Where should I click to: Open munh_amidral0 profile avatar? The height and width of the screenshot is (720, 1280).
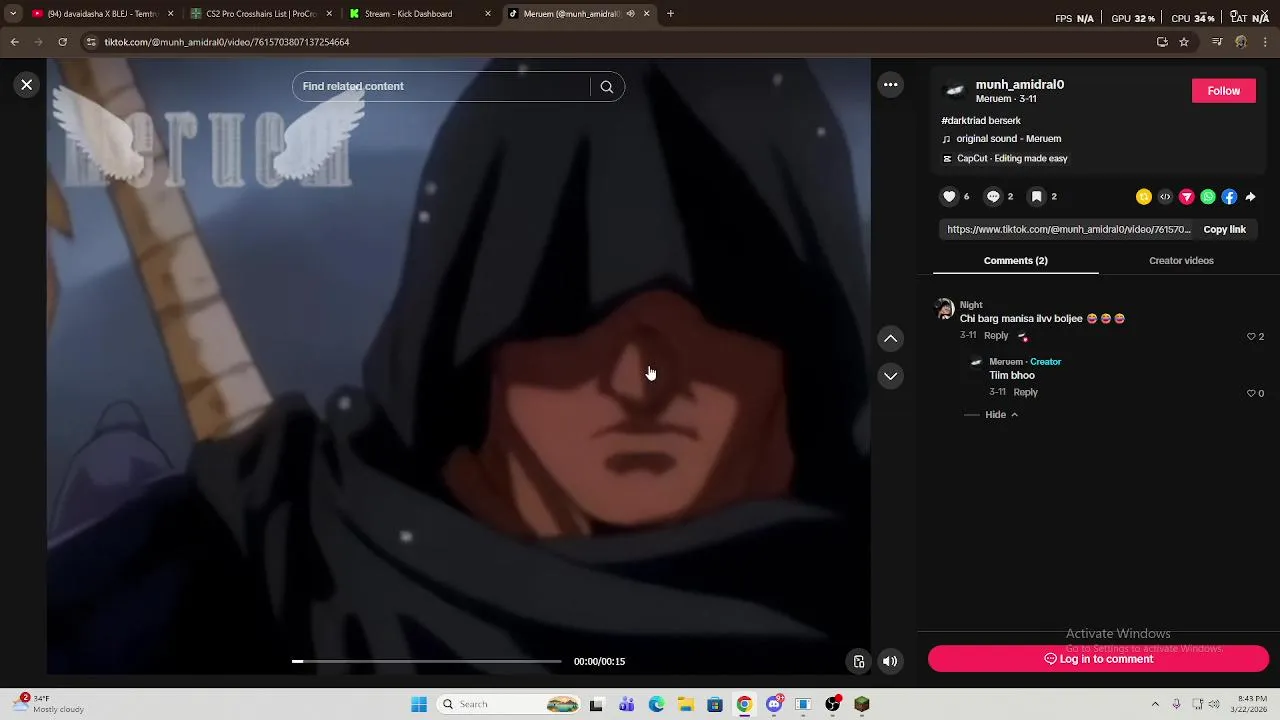[955, 91]
